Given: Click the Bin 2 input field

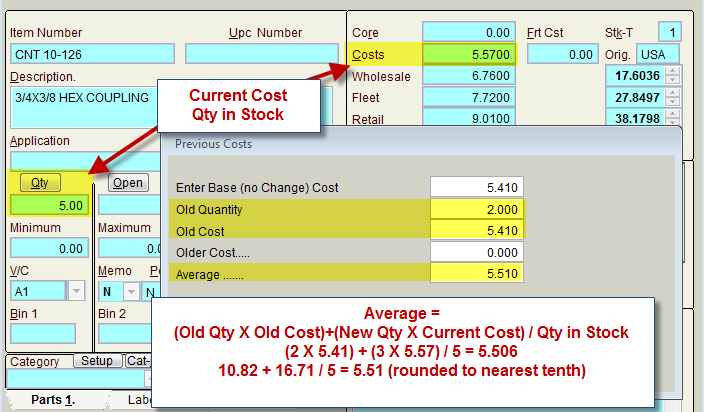Looking at the screenshot, I should coord(125,333).
